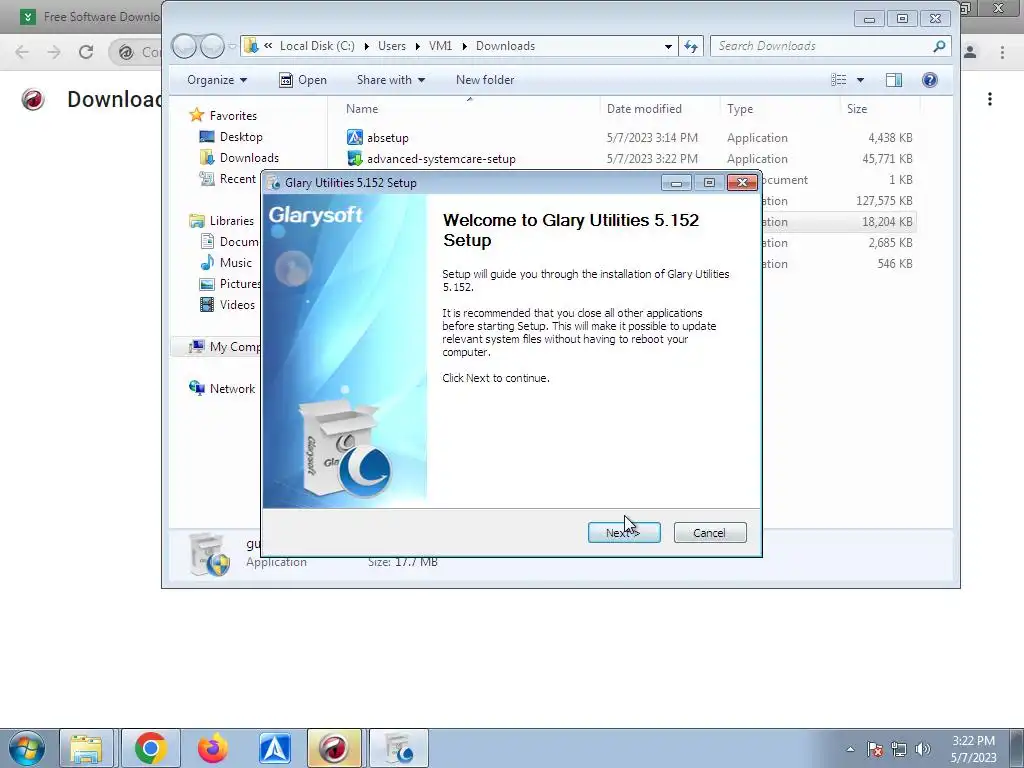Open the volume control in system tray
The height and width of the screenshot is (768, 1024).
[x=923, y=749]
